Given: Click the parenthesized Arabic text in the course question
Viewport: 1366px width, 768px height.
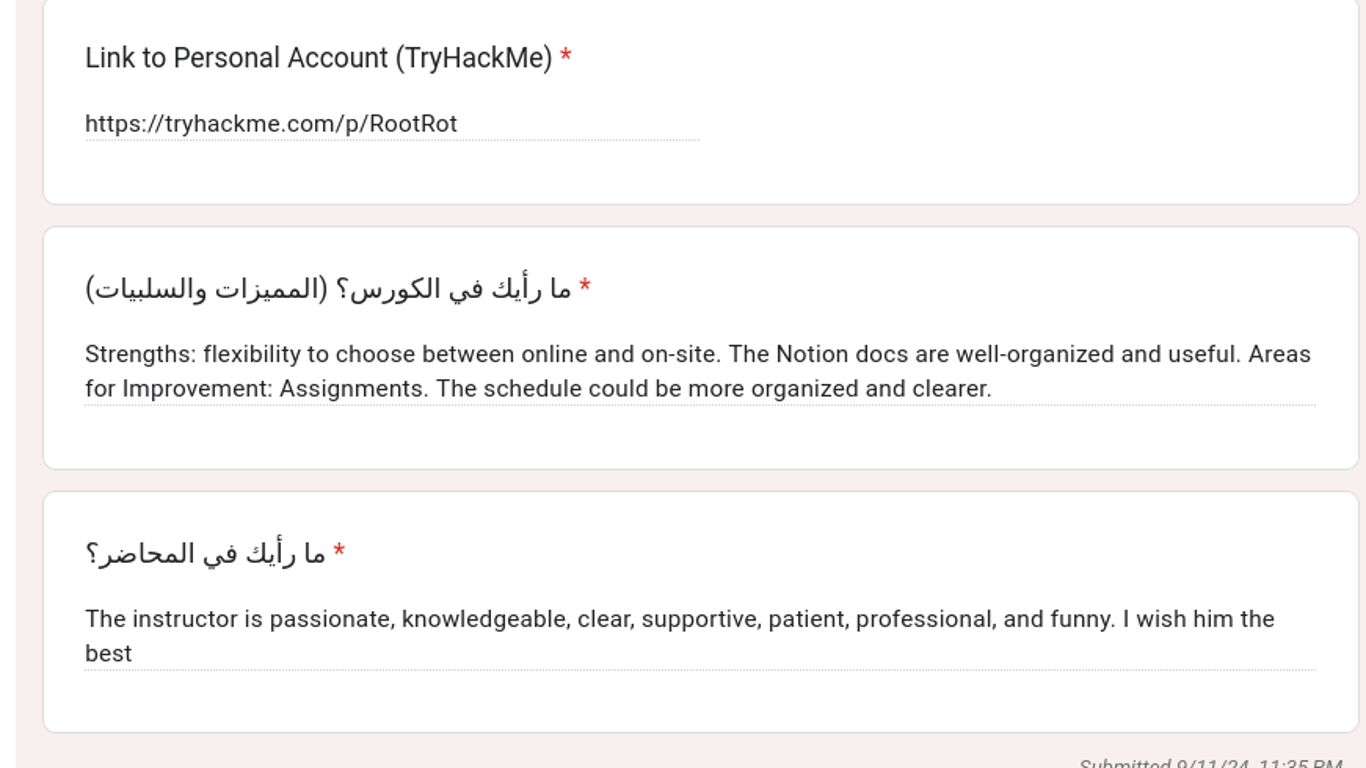Looking at the screenshot, I should pos(207,289).
